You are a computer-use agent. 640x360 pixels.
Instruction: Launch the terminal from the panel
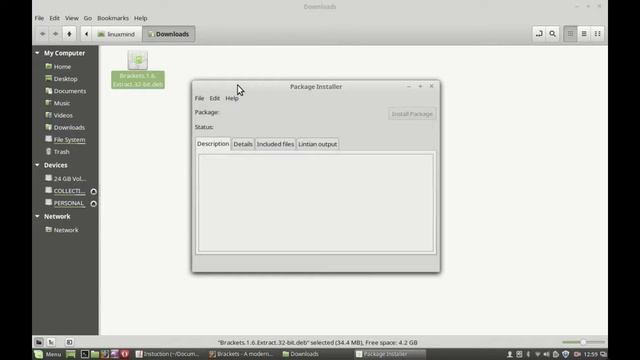tap(84, 354)
